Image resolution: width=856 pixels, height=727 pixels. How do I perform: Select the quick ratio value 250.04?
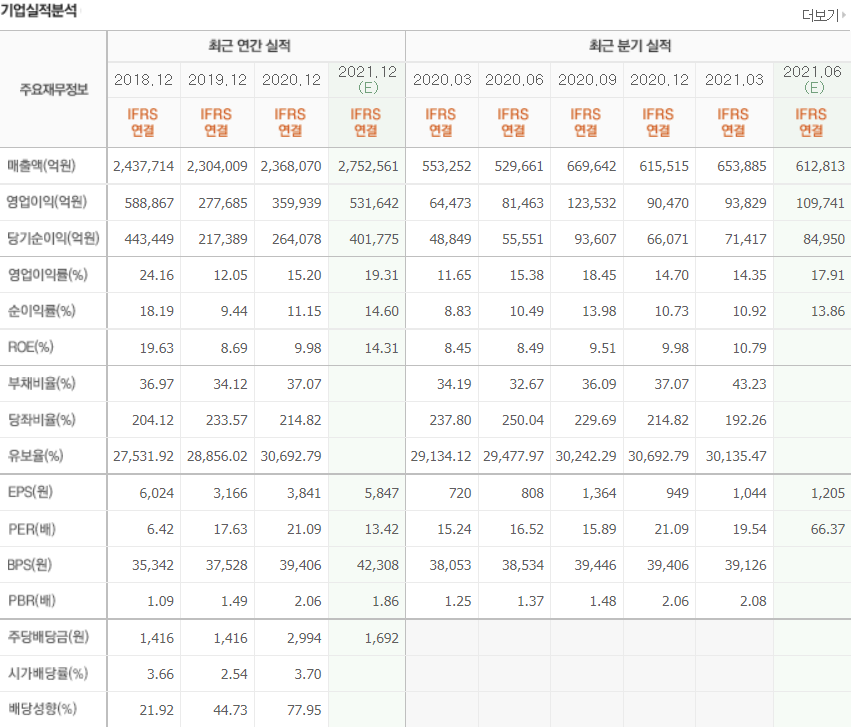(523, 420)
